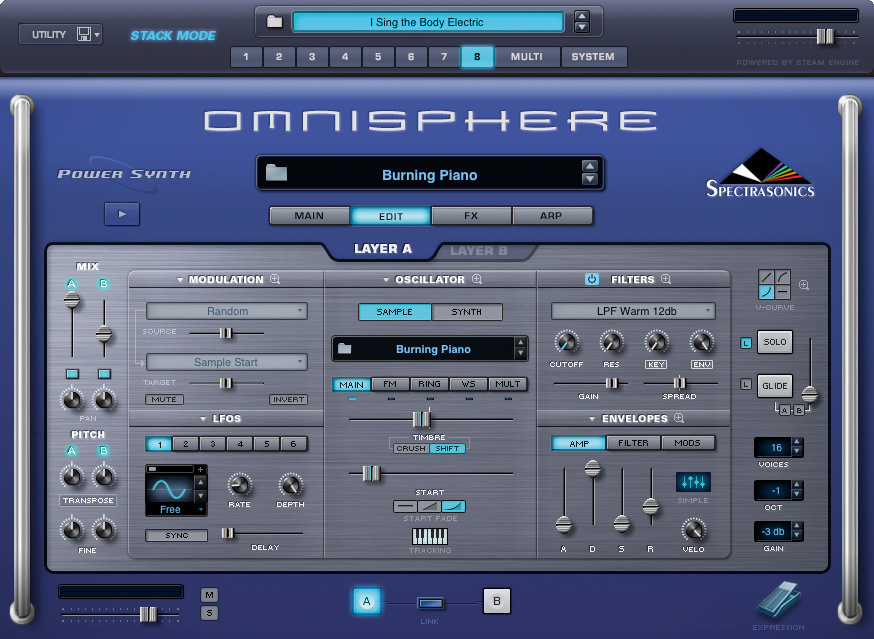This screenshot has height=639, width=874.
Task: Toggle the S solo button at bottom
Action: click(210, 613)
